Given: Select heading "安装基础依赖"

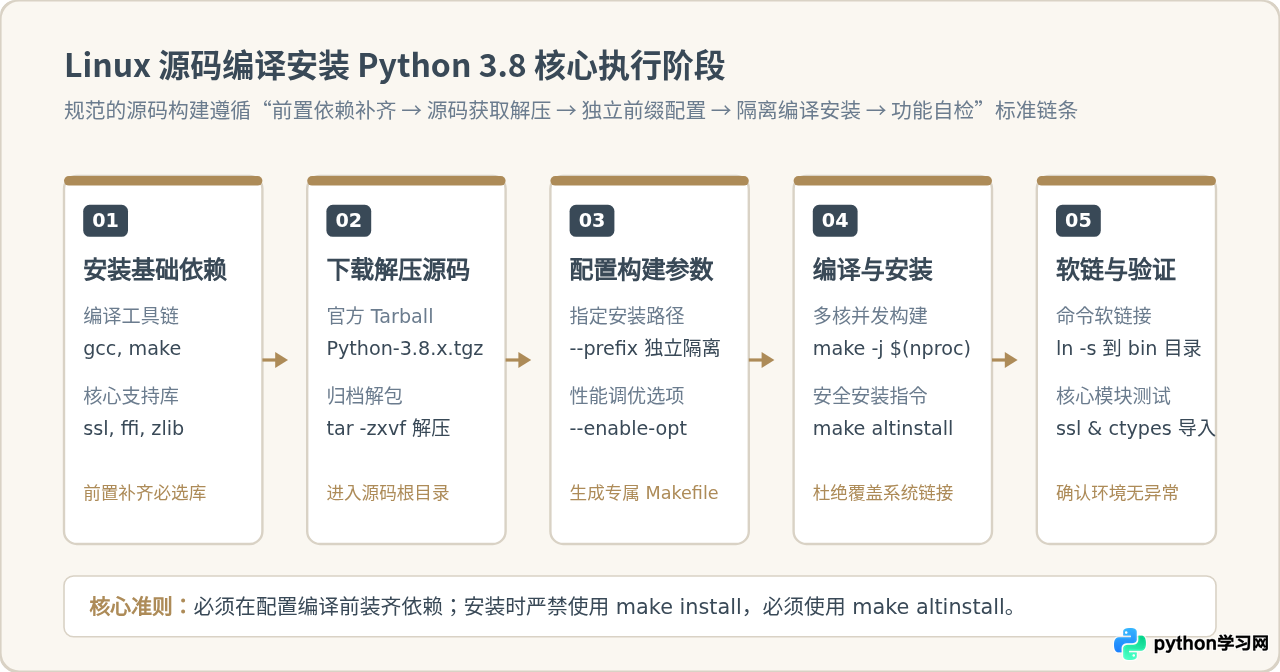Looking at the screenshot, I should click(x=155, y=270).
